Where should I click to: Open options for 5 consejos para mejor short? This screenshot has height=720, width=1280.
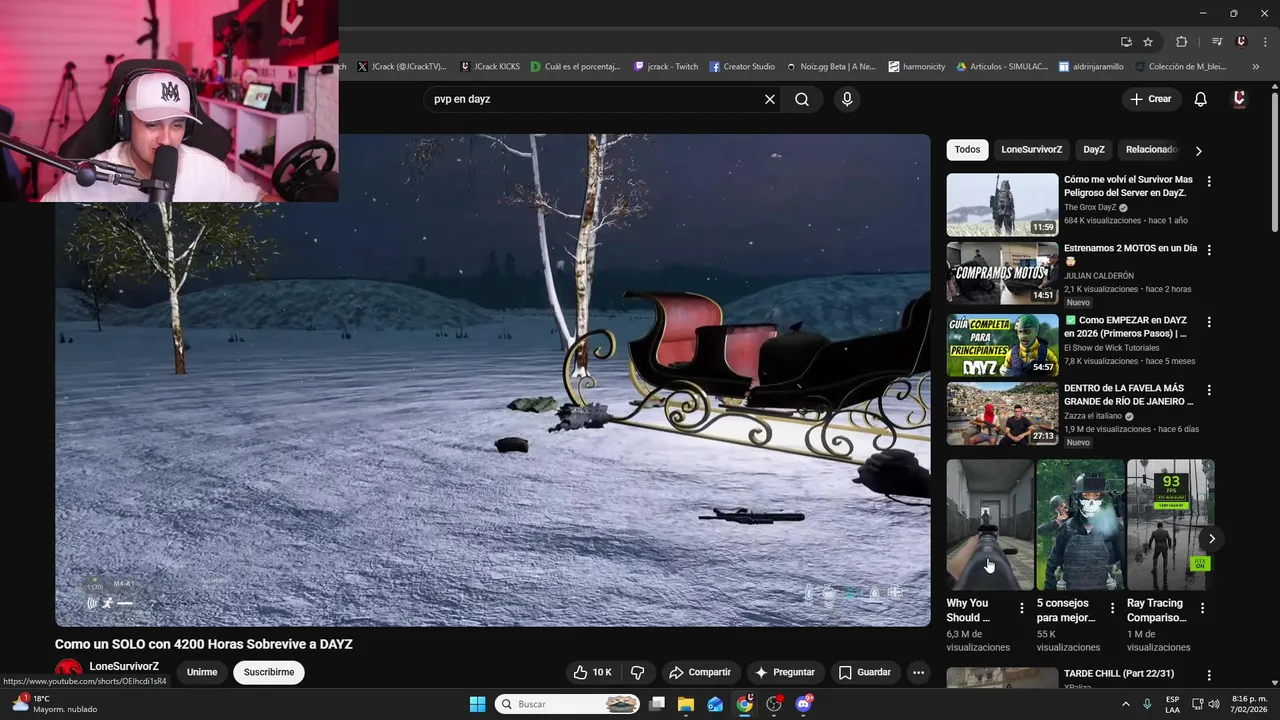pos(1112,608)
